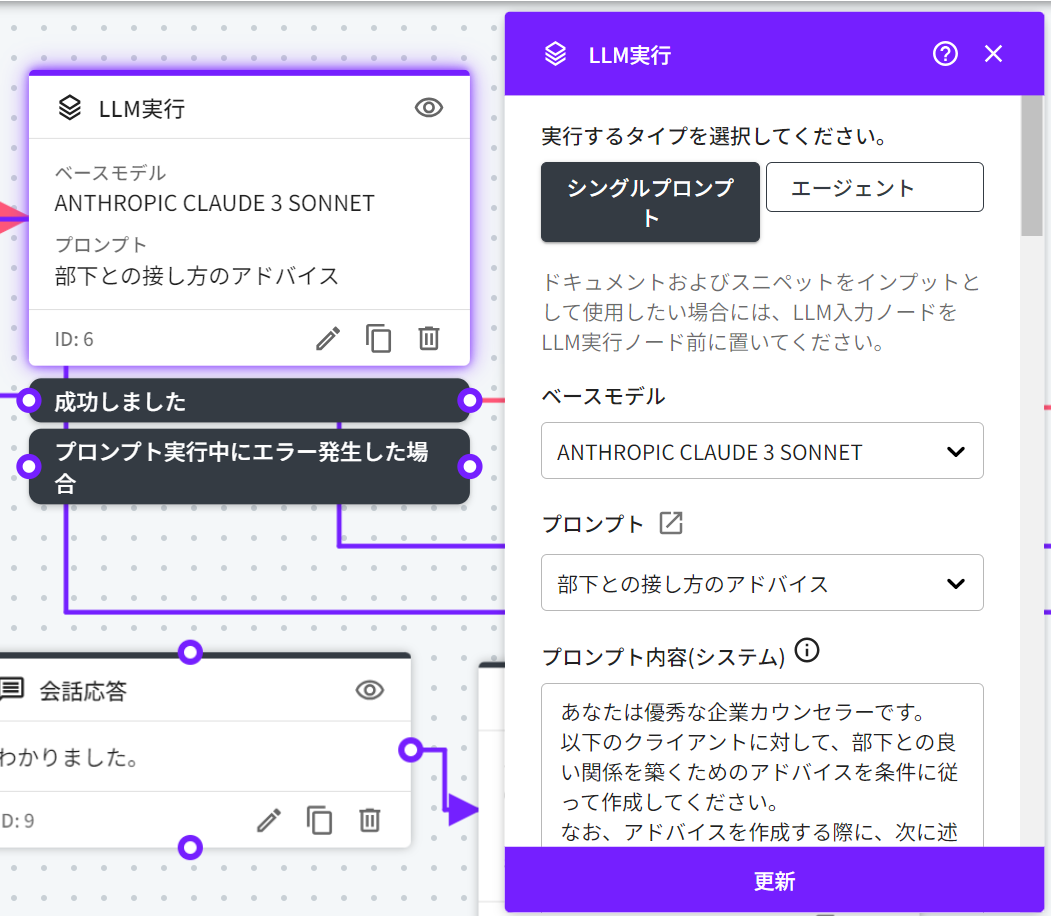The width and height of the screenshot is (1051, 916).
Task: Toggle the eye icon on LLM実行 node
Action: [x=429, y=108]
